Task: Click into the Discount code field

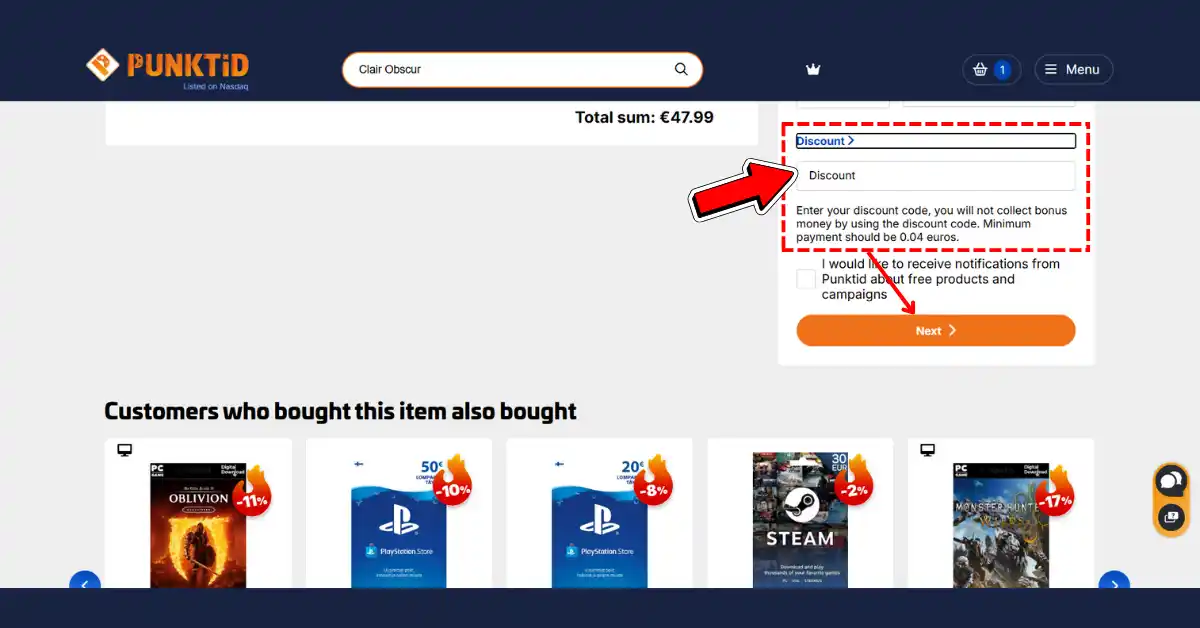Action: click(935, 175)
